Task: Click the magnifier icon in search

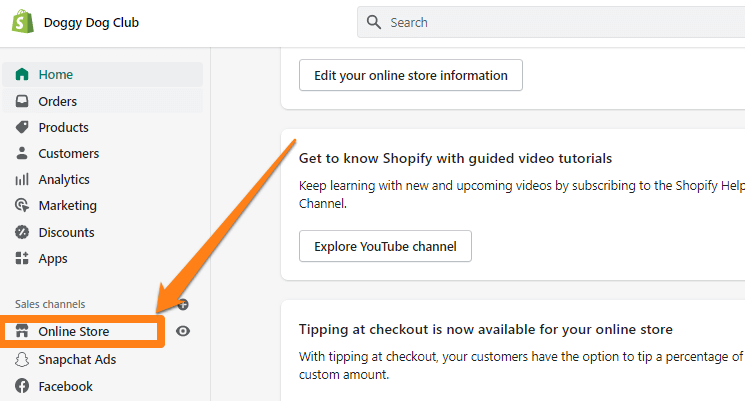Action: 374,22
